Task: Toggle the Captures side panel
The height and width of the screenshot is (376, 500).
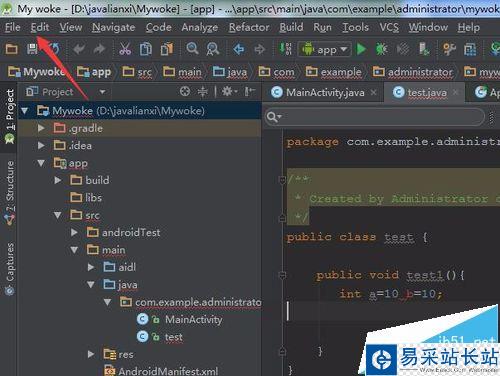Action: tap(10, 269)
